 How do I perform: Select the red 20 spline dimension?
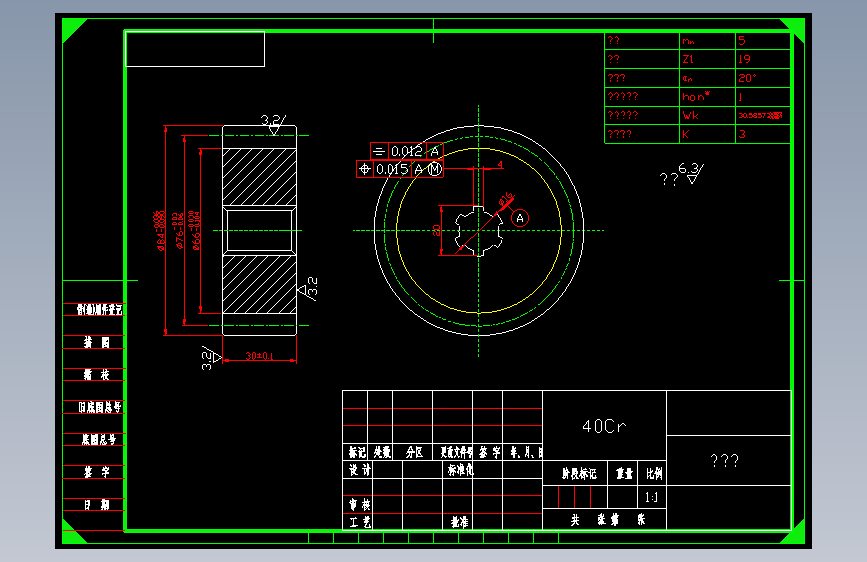coord(436,230)
